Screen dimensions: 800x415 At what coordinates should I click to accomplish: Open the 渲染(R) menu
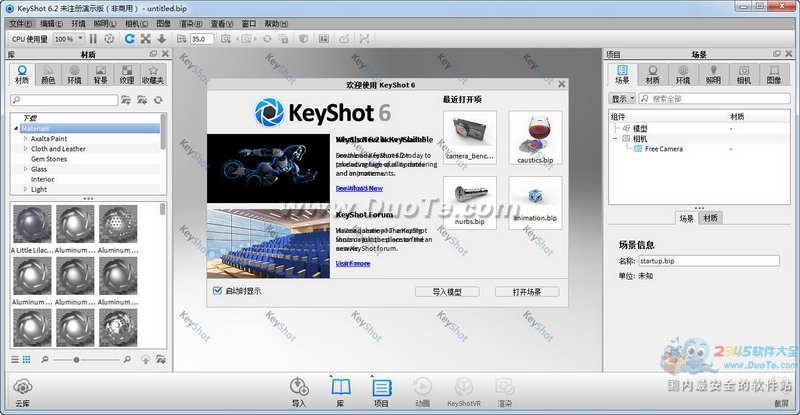191,23
